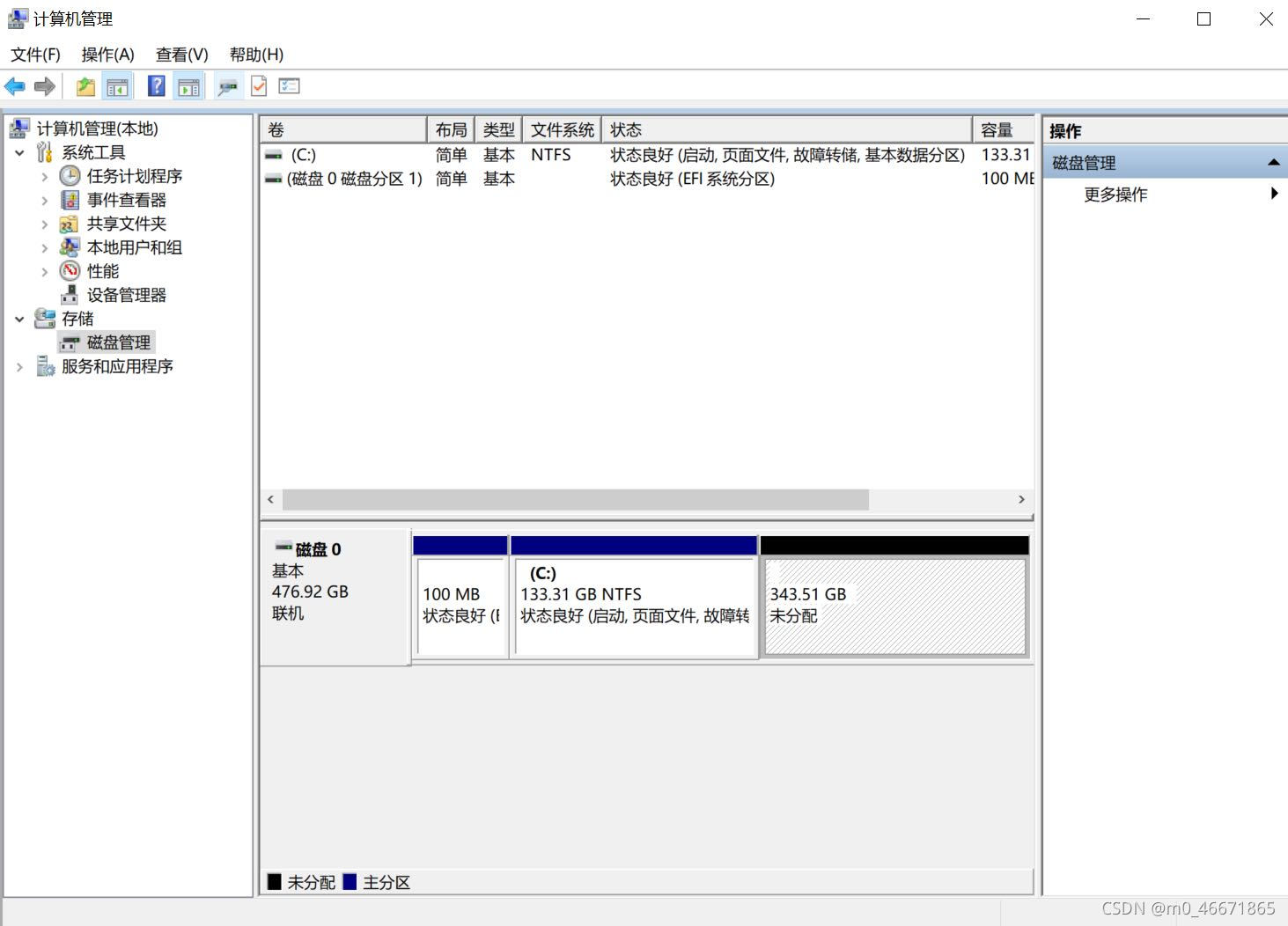The image size is (1288, 926).
Task: Expand the 任务计划程序 node
Action: 44,176
